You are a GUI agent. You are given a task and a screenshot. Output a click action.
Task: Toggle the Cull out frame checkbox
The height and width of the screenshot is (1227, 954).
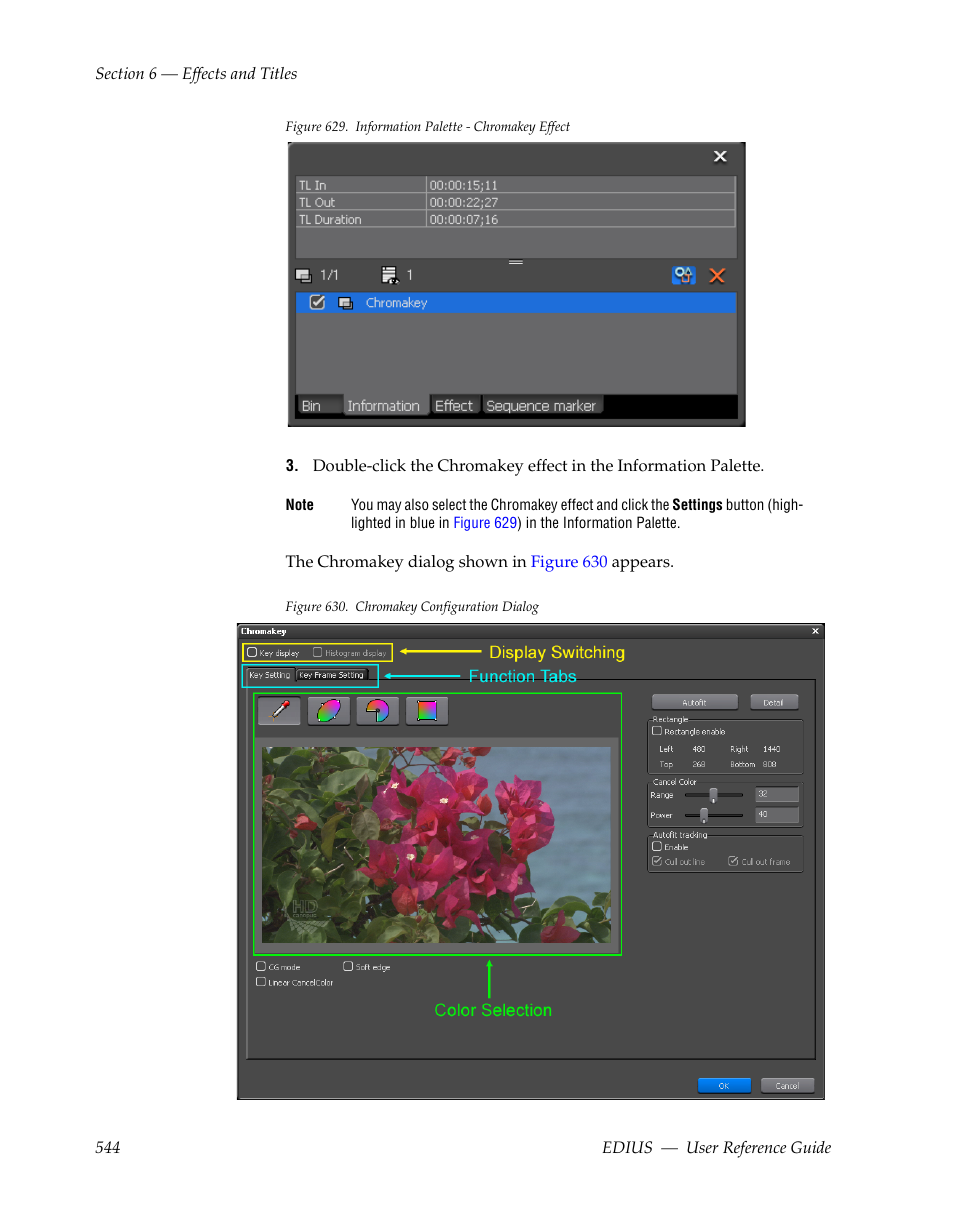tap(733, 861)
